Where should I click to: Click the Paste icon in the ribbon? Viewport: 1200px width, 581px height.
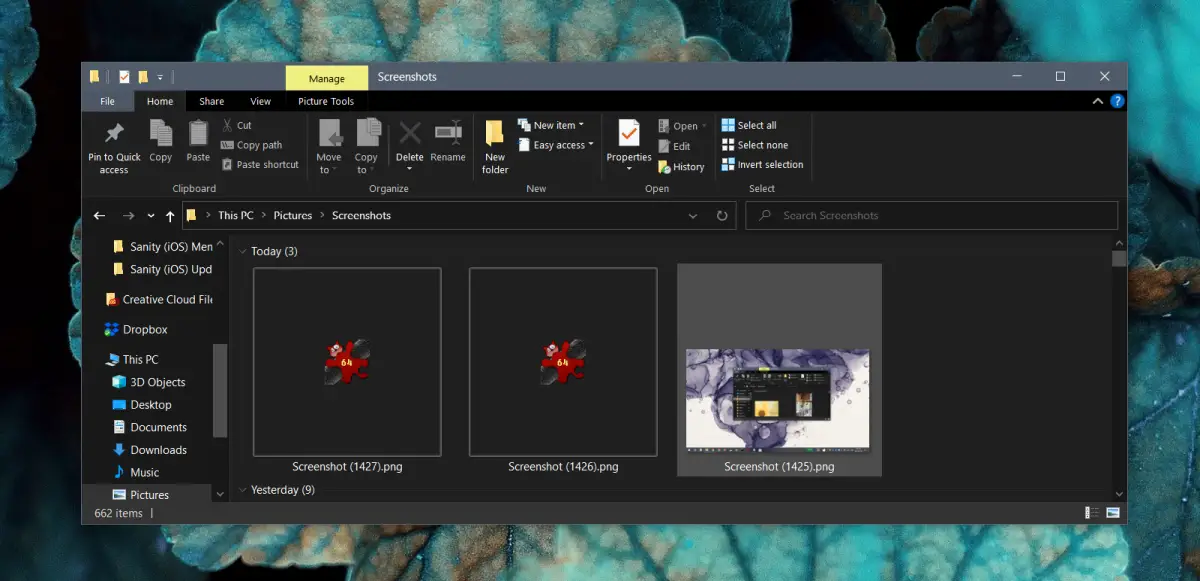click(198, 134)
